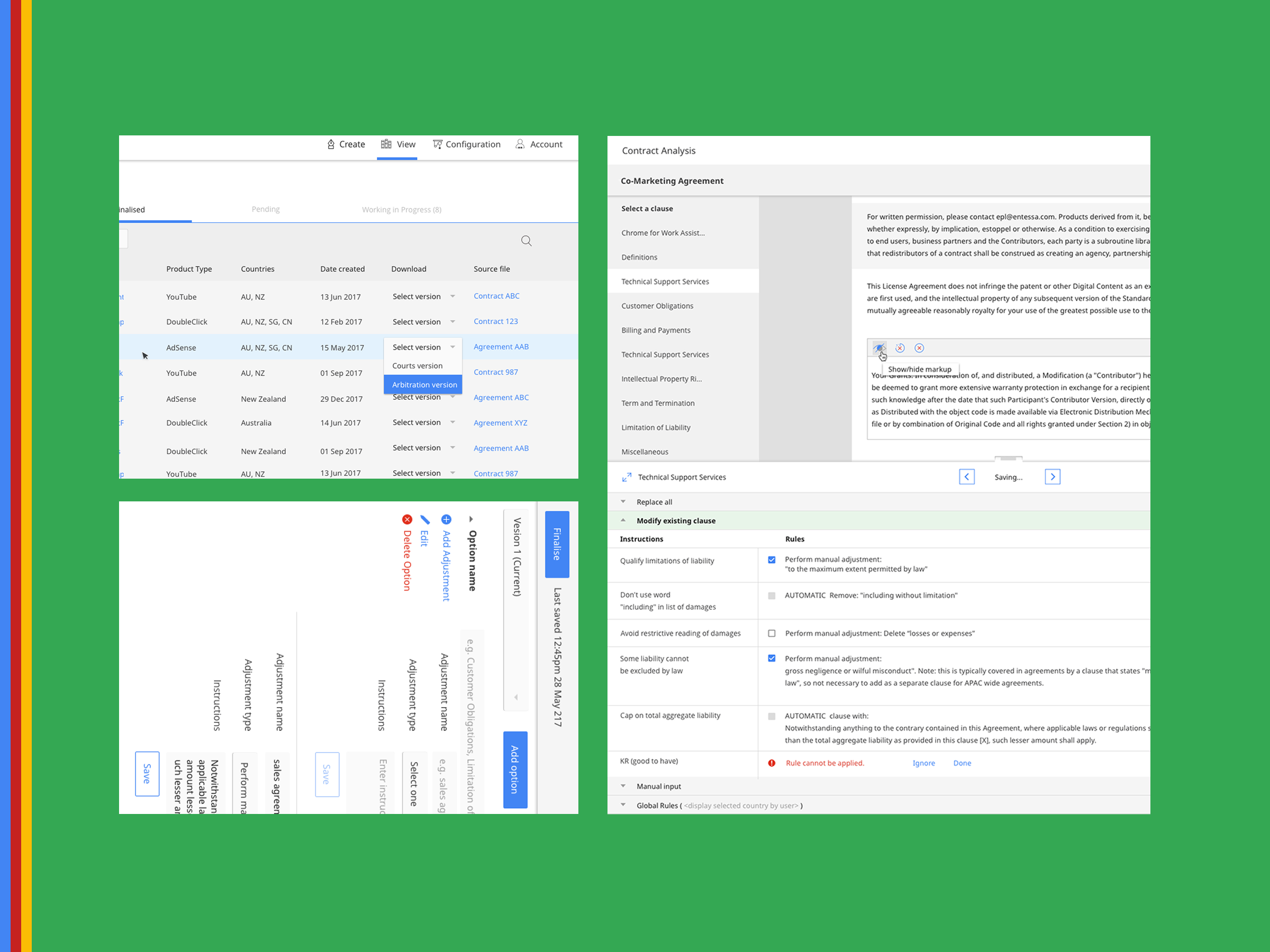Click the red X reject icon in clause toolbar
Screen dimensions: 1270x952
click(919, 348)
